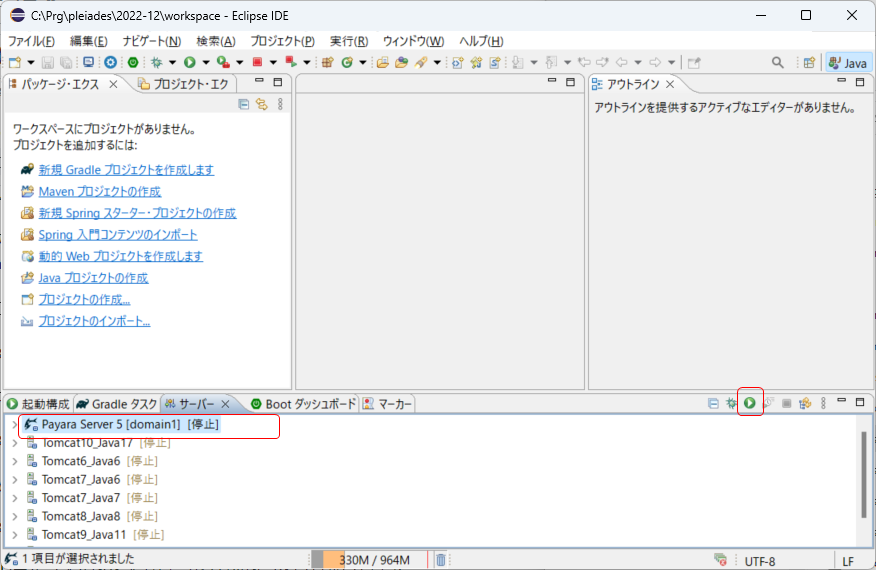Click the New Java Package icon
This screenshot has height=570, width=876.
[327, 63]
